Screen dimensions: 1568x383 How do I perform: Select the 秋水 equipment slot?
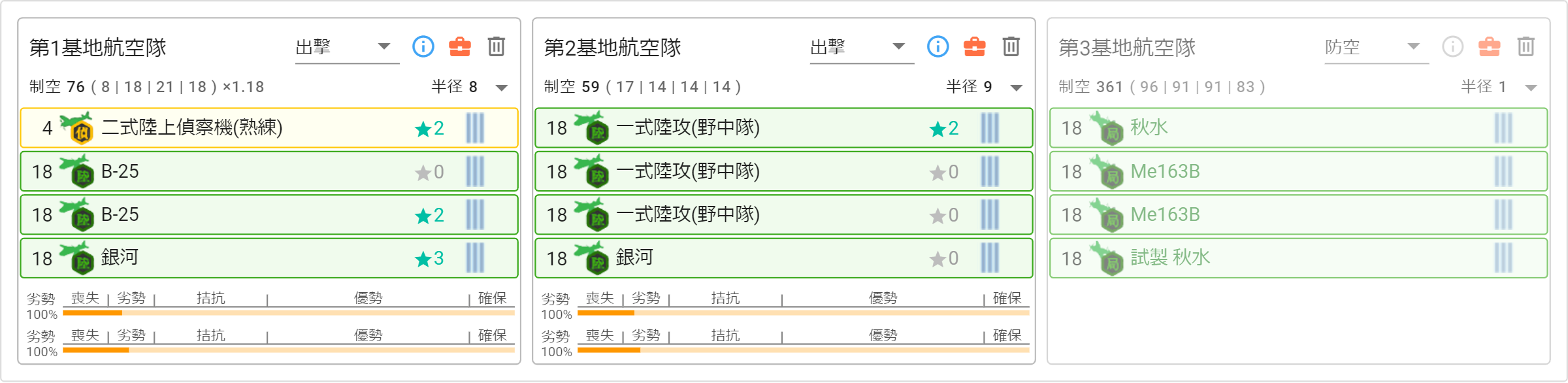tap(1298, 127)
